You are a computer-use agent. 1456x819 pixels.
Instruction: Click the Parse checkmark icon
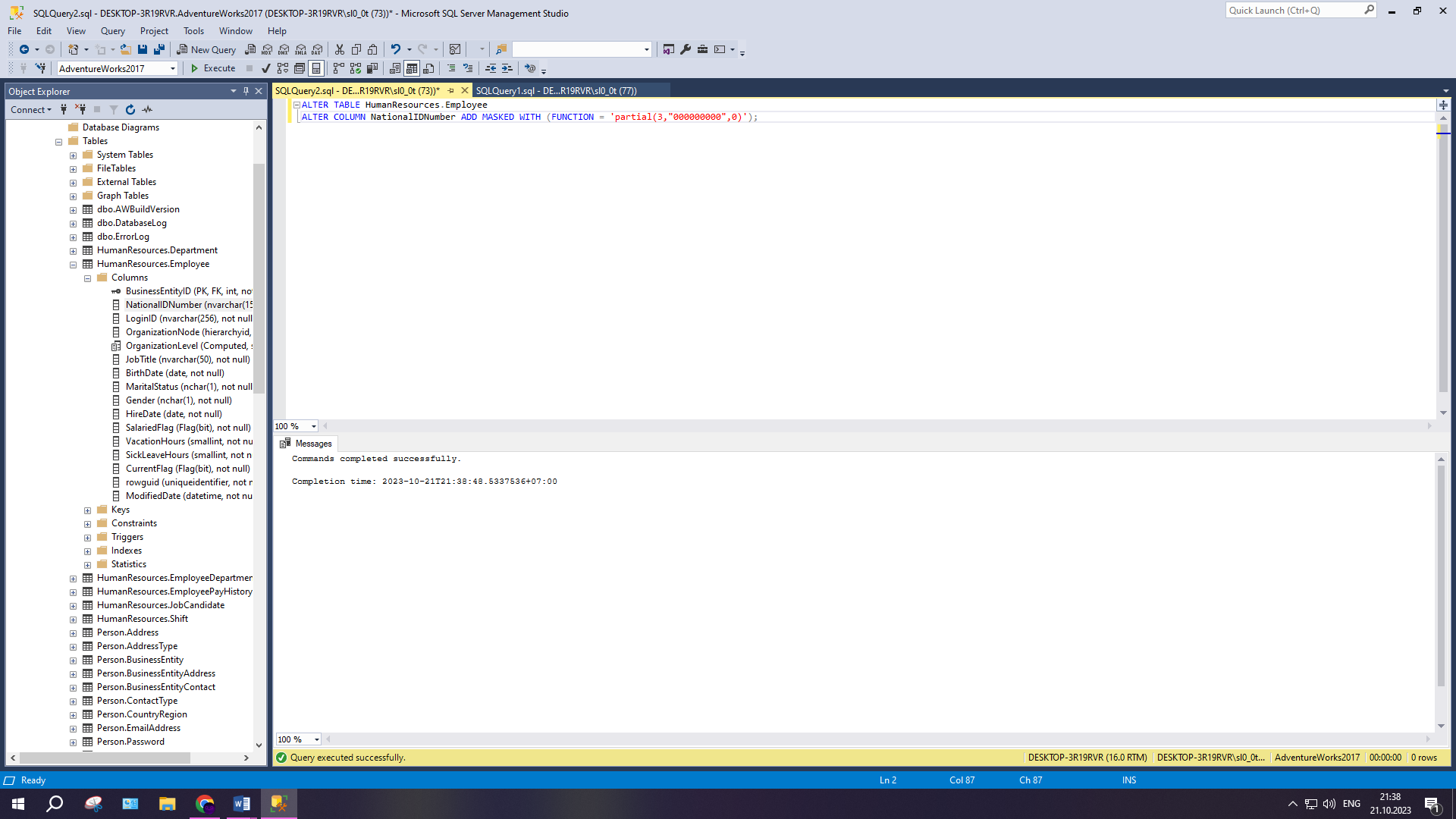pos(266,68)
